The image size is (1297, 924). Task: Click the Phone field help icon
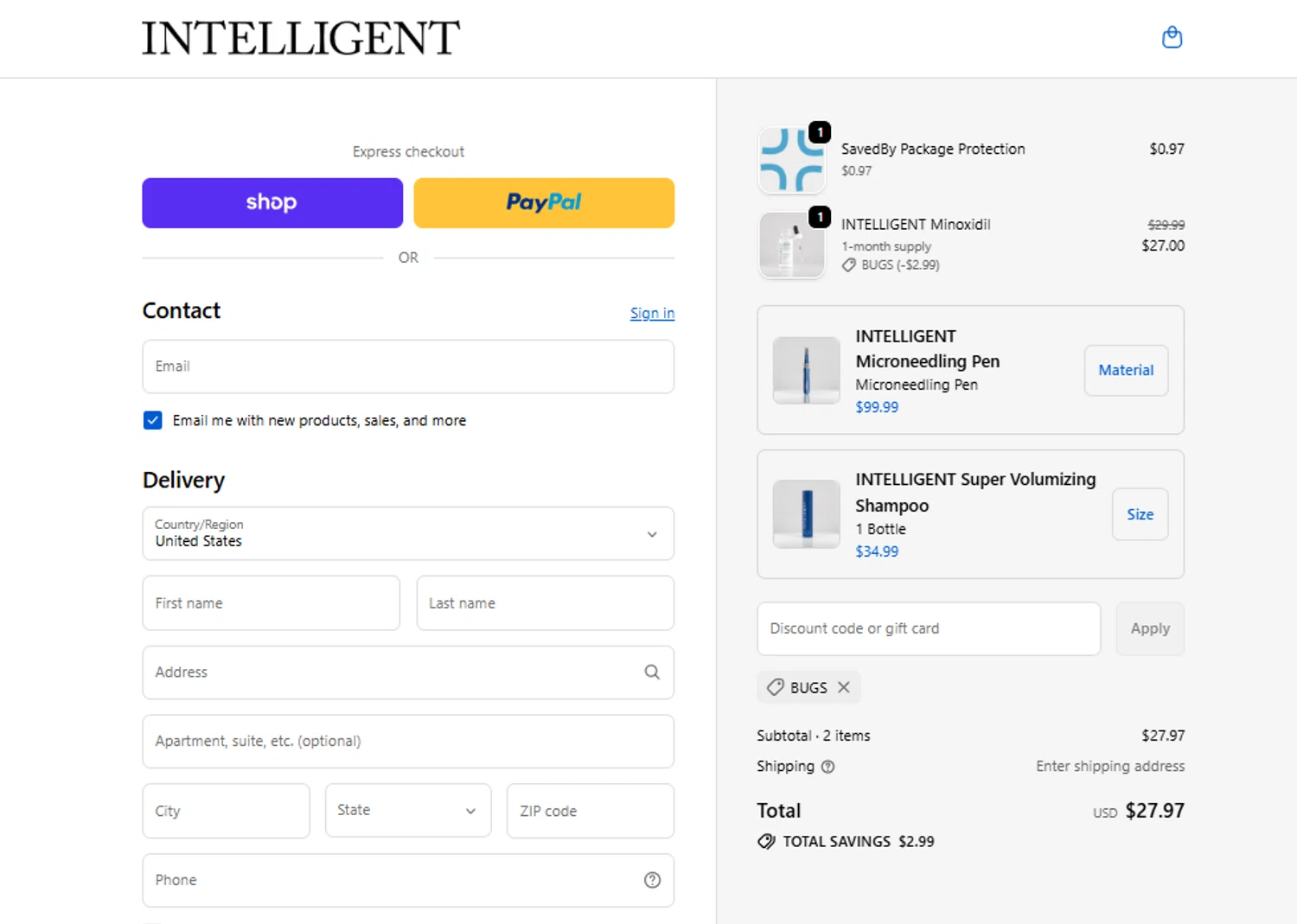pyautogui.click(x=652, y=880)
